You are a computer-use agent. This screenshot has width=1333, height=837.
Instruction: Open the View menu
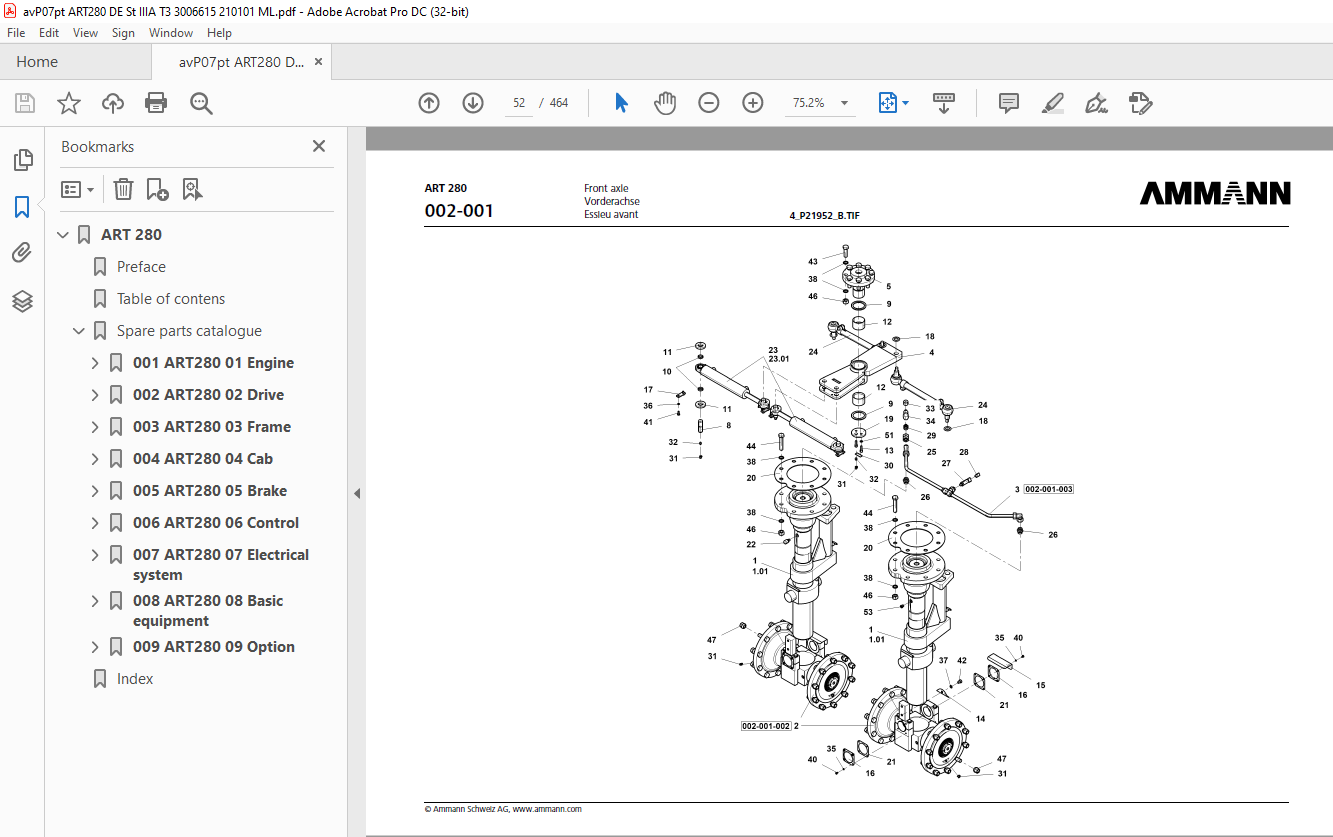[x=86, y=33]
